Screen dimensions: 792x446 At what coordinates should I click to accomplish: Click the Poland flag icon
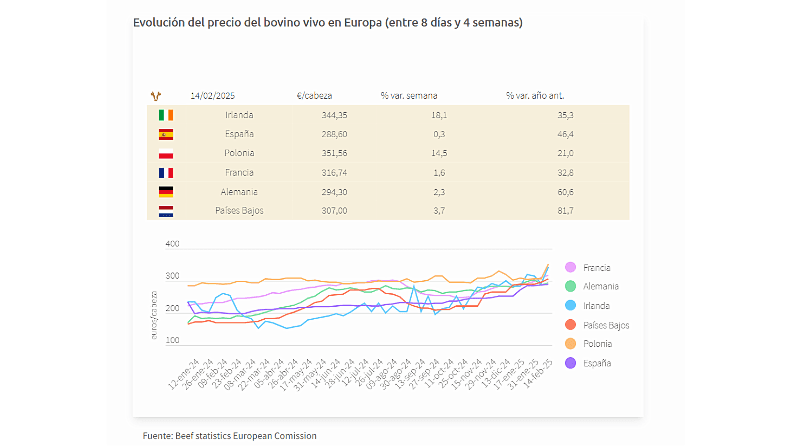[x=166, y=153]
